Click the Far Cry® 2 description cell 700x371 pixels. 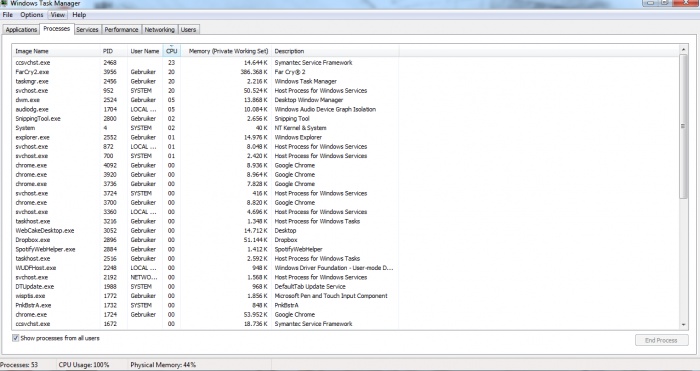tap(290, 72)
